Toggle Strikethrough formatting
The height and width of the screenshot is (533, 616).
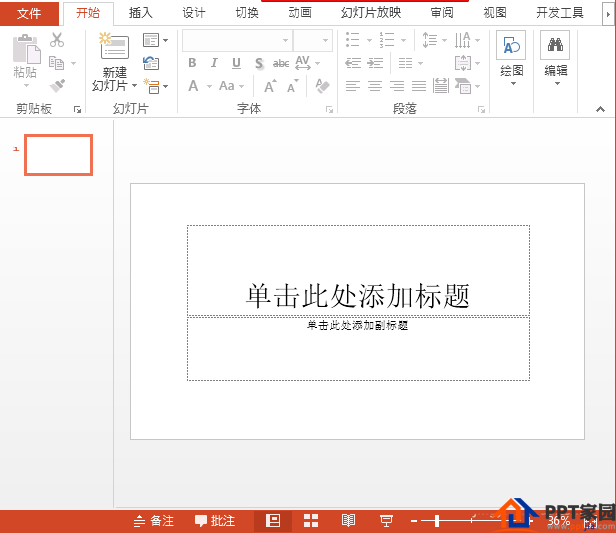click(281, 63)
